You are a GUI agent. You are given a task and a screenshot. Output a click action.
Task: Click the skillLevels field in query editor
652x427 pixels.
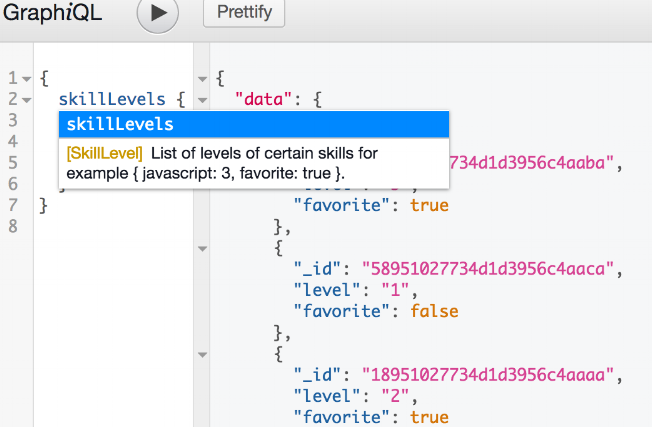[111, 99]
